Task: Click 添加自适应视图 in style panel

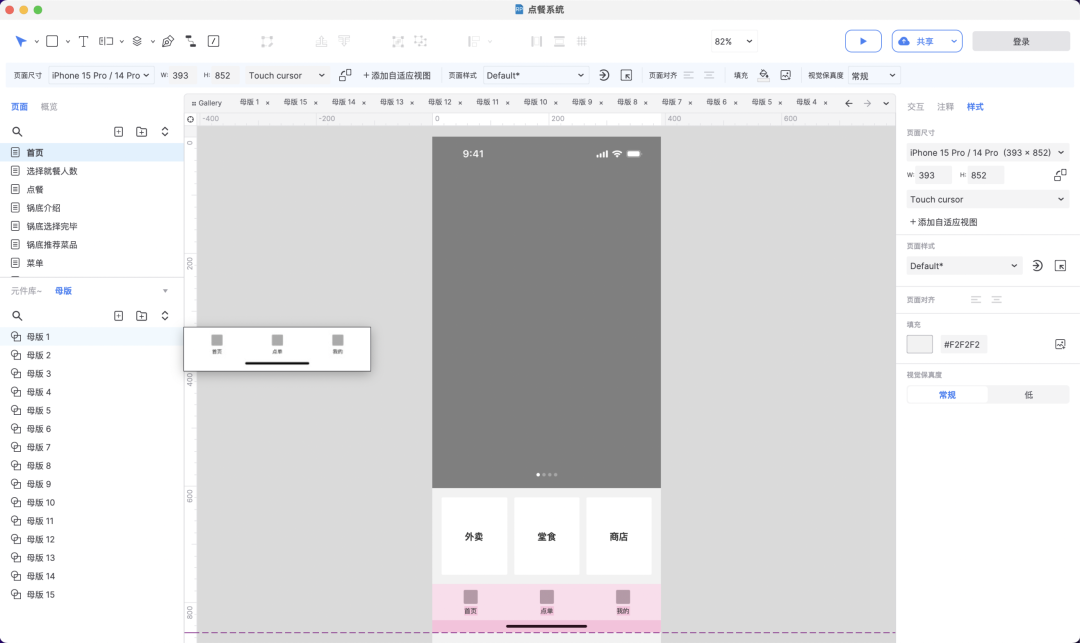Action: pos(943,222)
